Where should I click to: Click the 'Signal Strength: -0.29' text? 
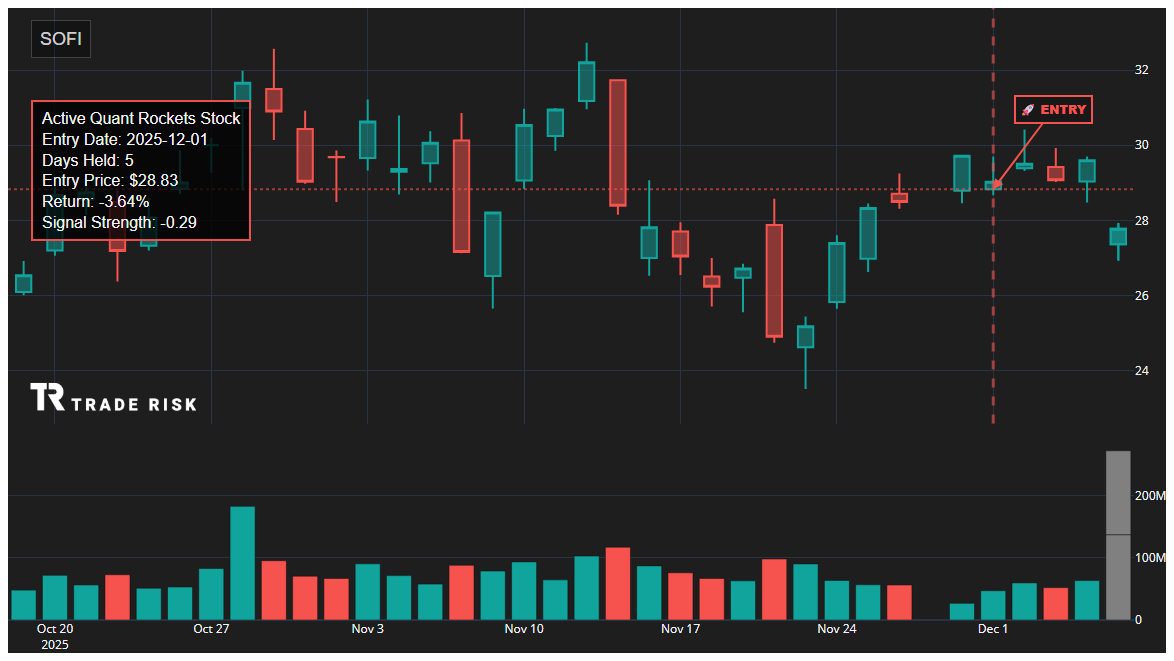(x=119, y=222)
